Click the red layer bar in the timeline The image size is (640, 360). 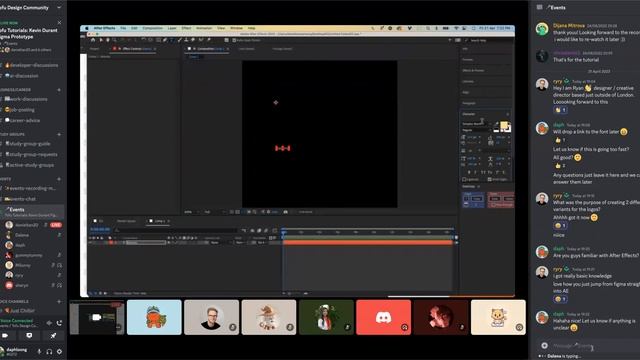[368, 242]
